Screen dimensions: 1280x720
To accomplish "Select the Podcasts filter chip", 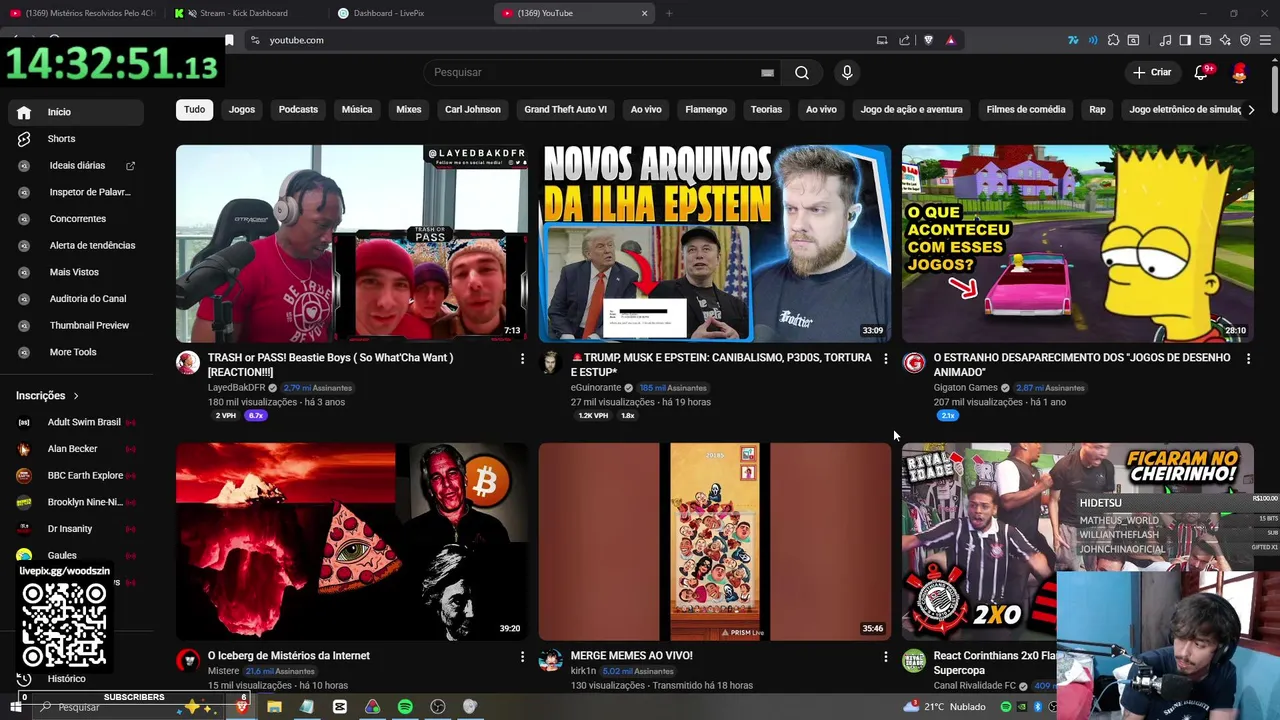I will coord(298,109).
